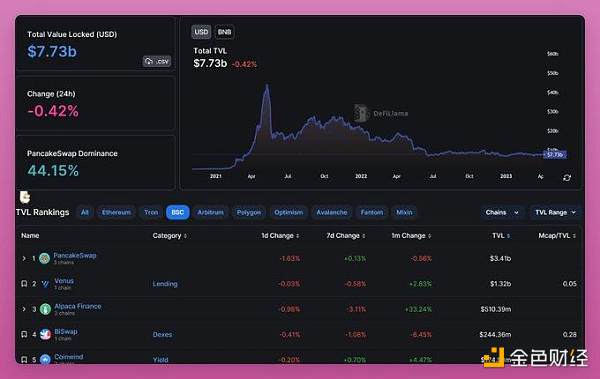Toggle bookmark for row 5 protocol
600x379 pixels.
[24, 359]
